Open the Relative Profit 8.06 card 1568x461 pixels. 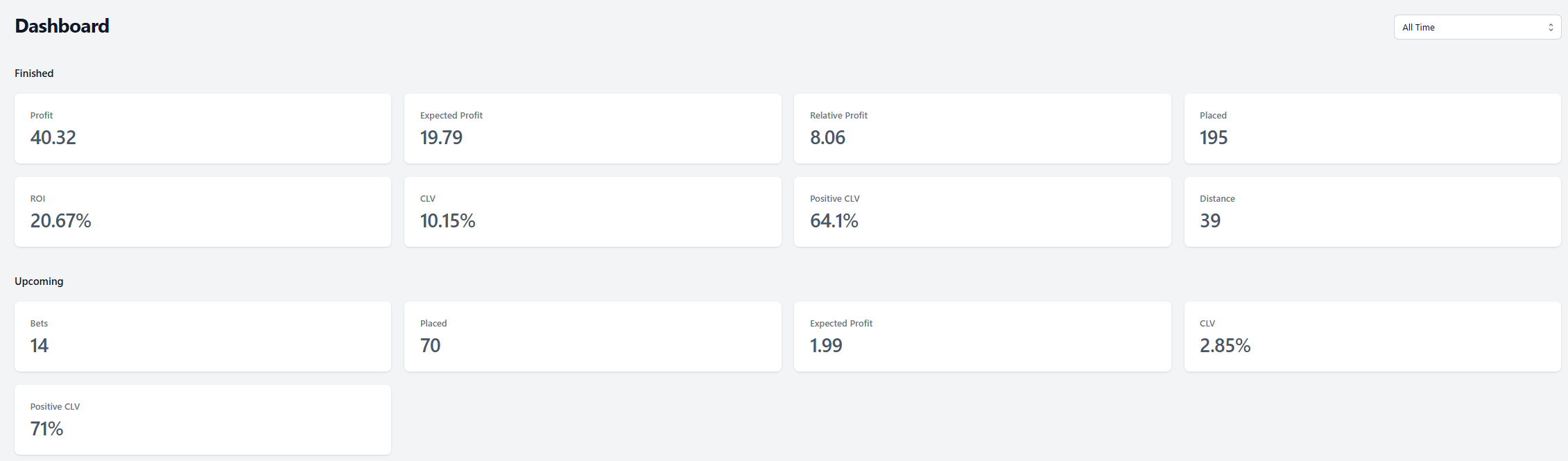(x=982, y=129)
